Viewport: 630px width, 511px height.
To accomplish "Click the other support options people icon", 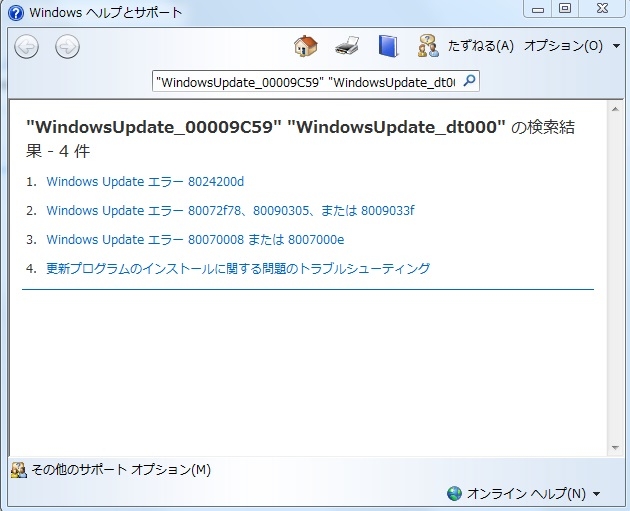I will coord(18,470).
